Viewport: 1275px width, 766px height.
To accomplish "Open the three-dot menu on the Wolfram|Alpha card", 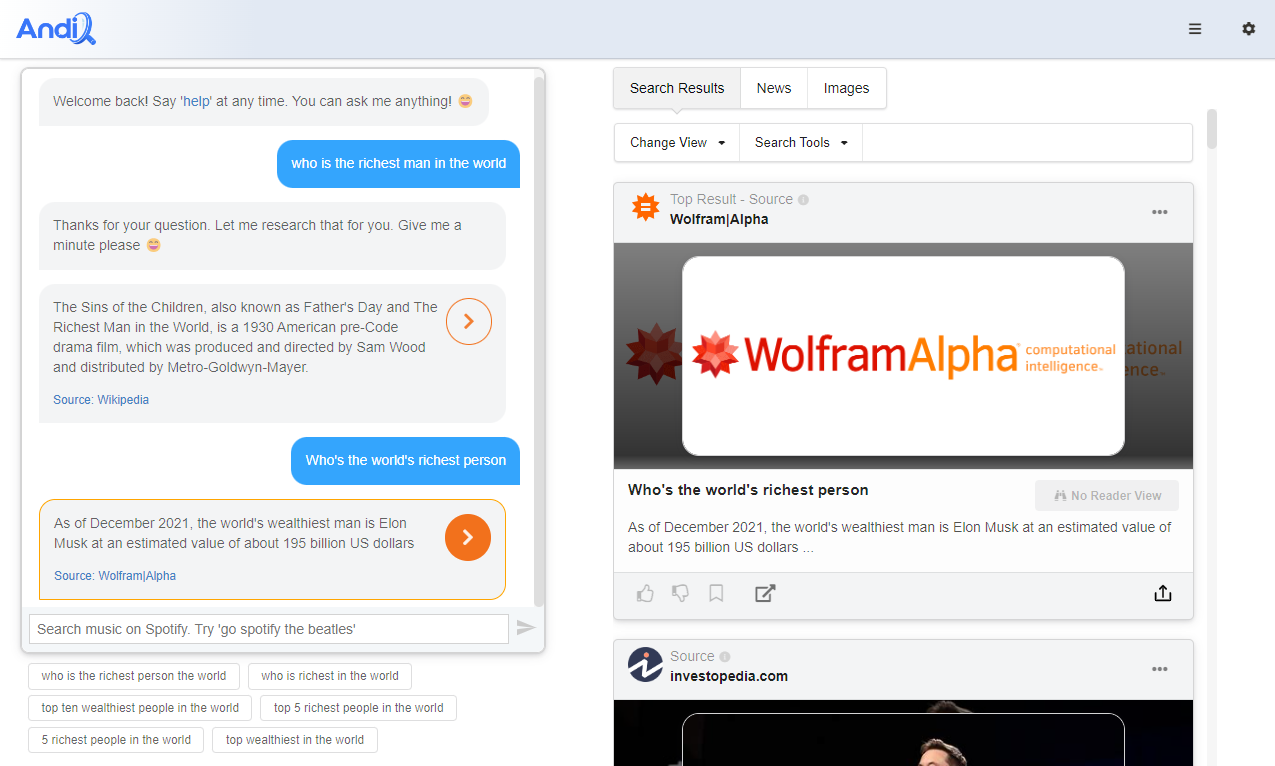I will point(1160,212).
